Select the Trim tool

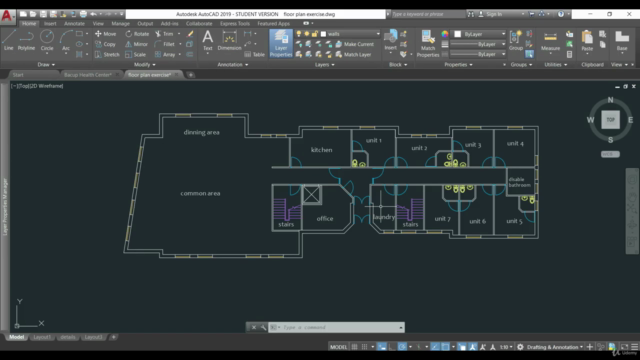pos(164,34)
